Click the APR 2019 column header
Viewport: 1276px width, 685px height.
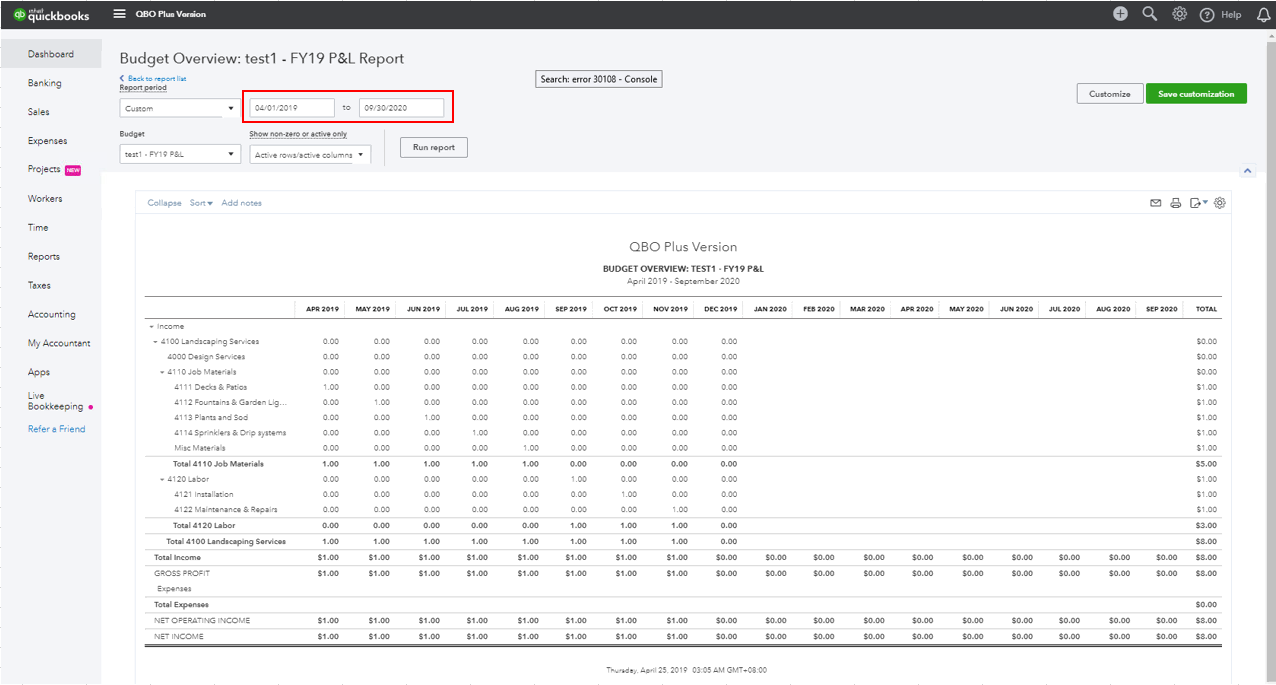pyautogui.click(x=323, y=309)
